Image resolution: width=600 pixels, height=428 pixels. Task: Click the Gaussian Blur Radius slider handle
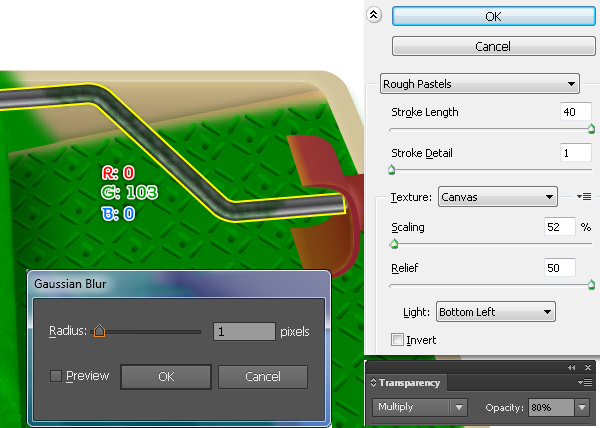[99, 331]
